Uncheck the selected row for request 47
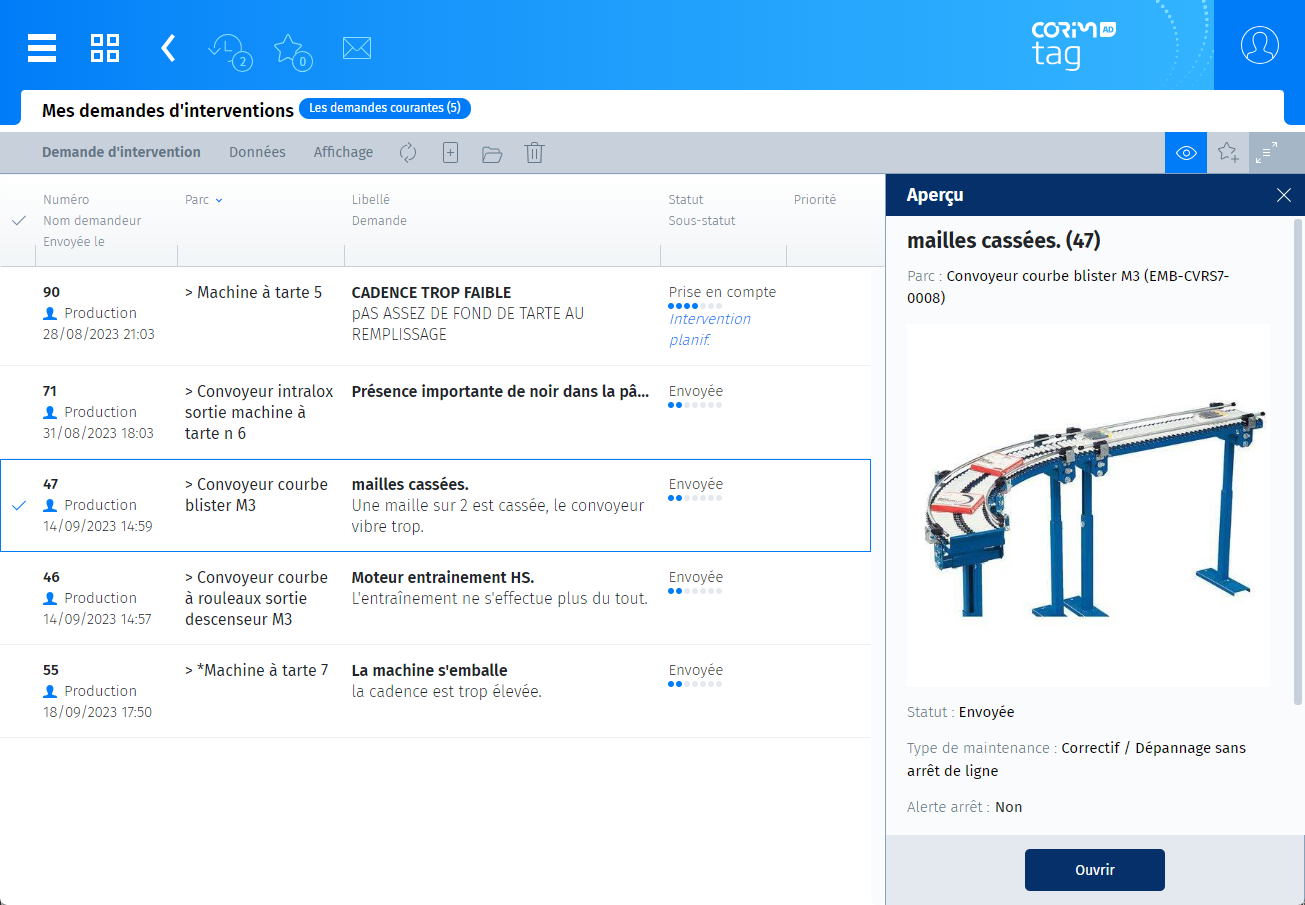1305x905 pixels. coord(18,505)
